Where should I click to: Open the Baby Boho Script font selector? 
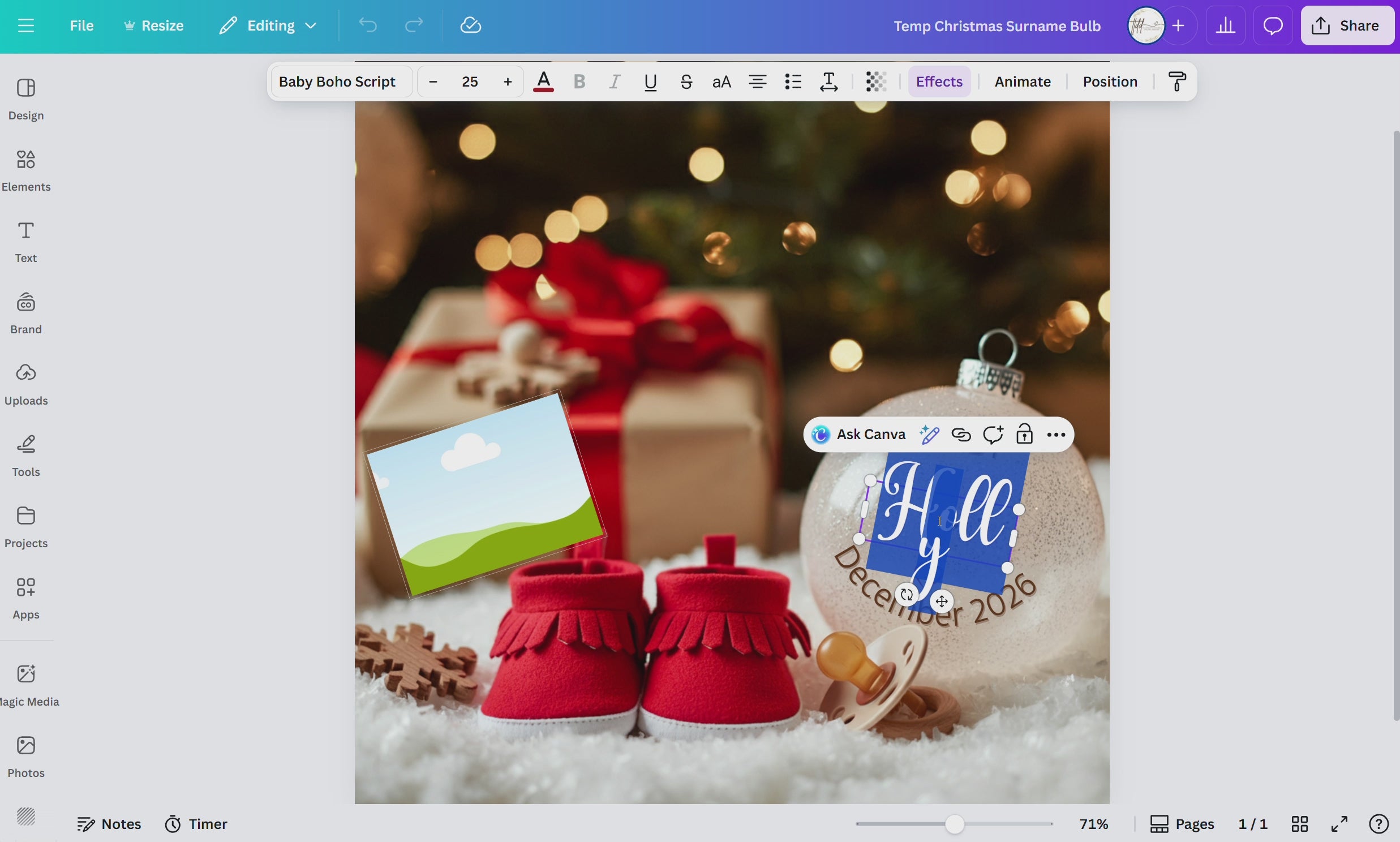(x=338, y=81)
